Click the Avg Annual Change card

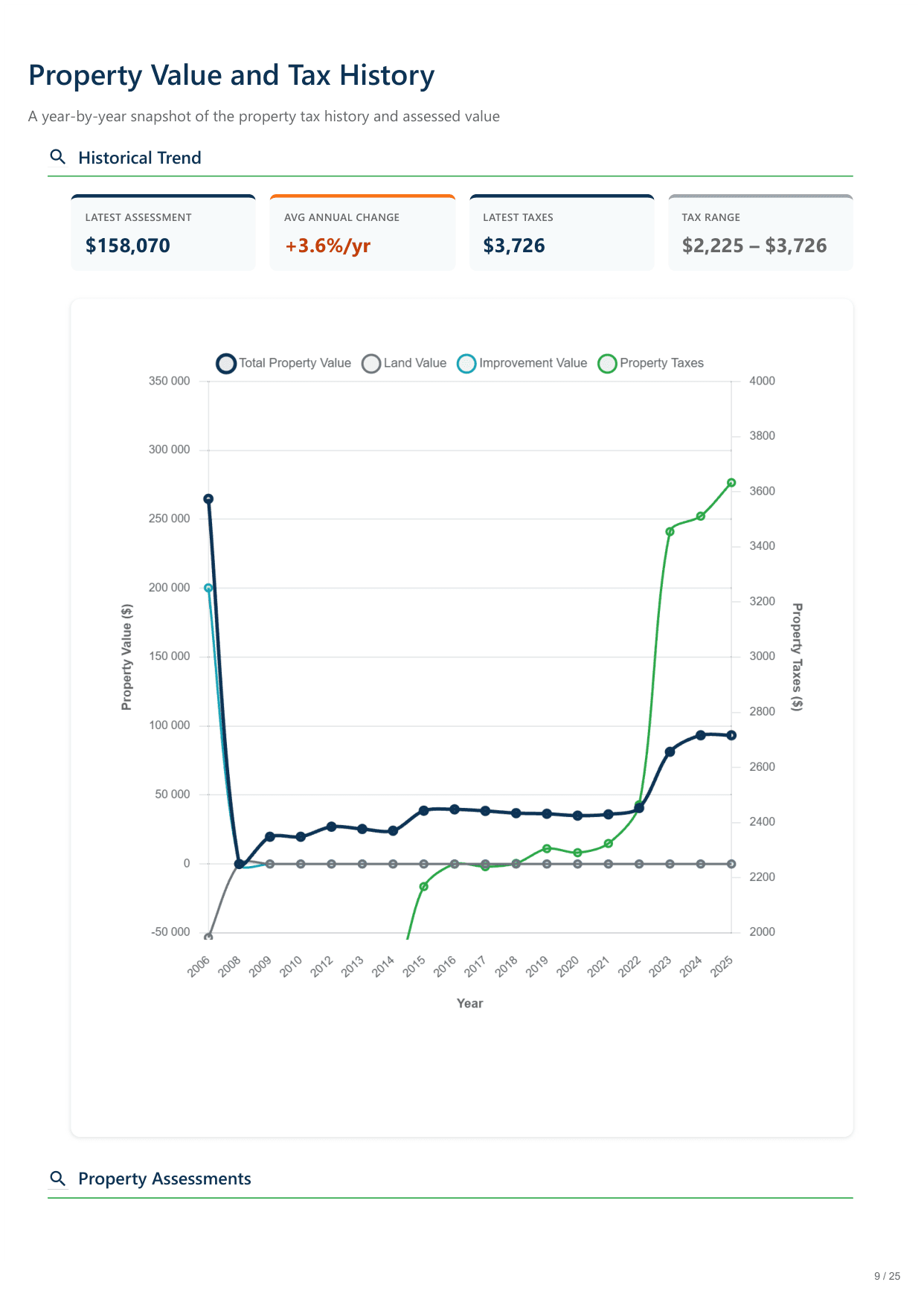pyautogui.click(x=362, y=233)
